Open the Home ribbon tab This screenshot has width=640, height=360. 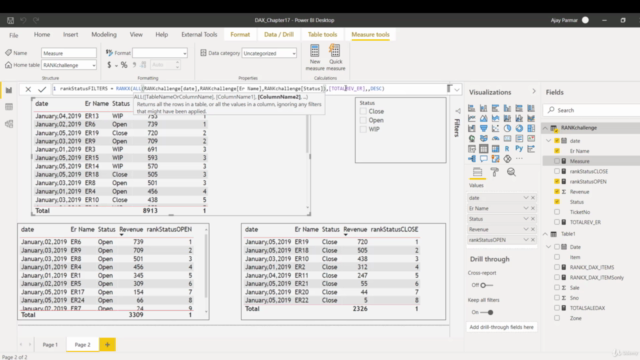(42, 35)
